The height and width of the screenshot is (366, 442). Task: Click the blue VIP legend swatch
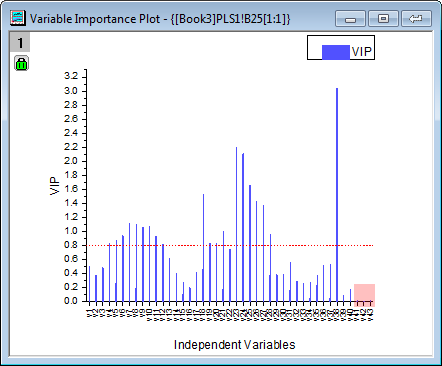click(x=336, y=52)
